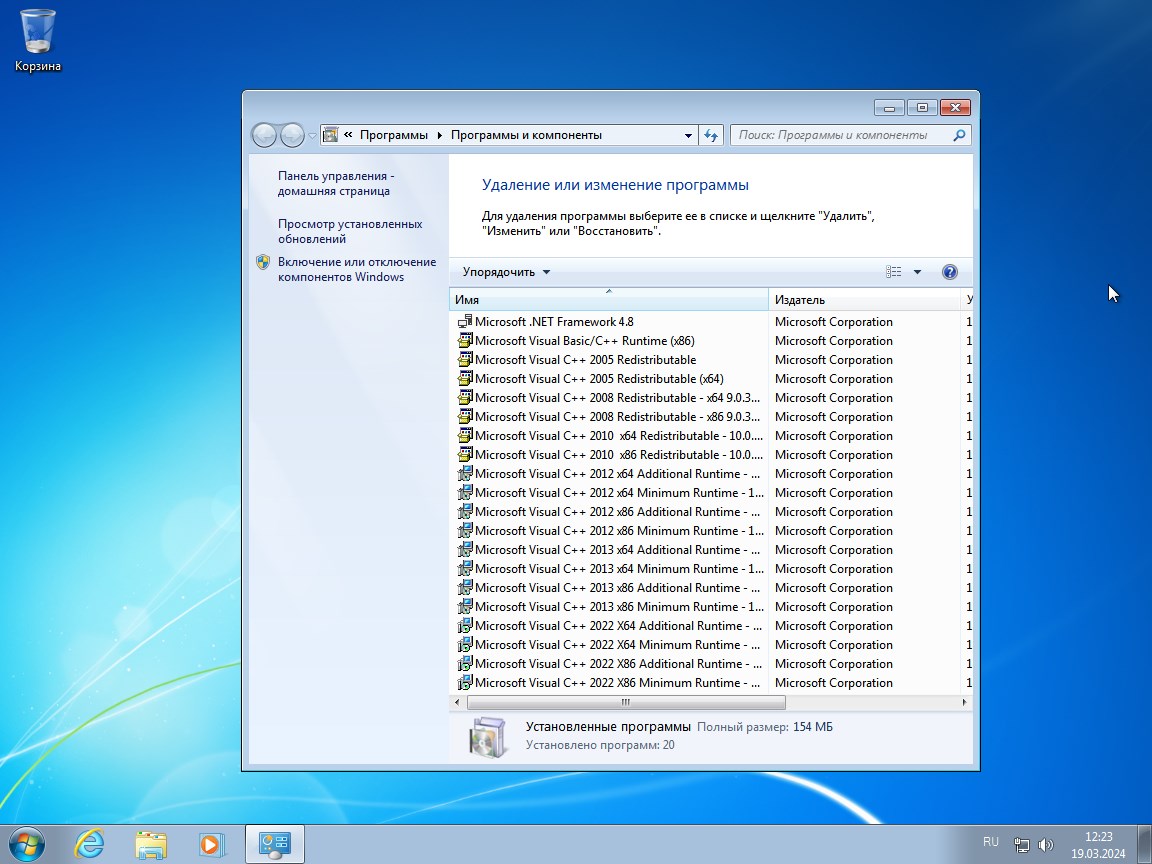
Task: Select Microsoft .NET Framework 4.8 icon
Action: (464, 322)
